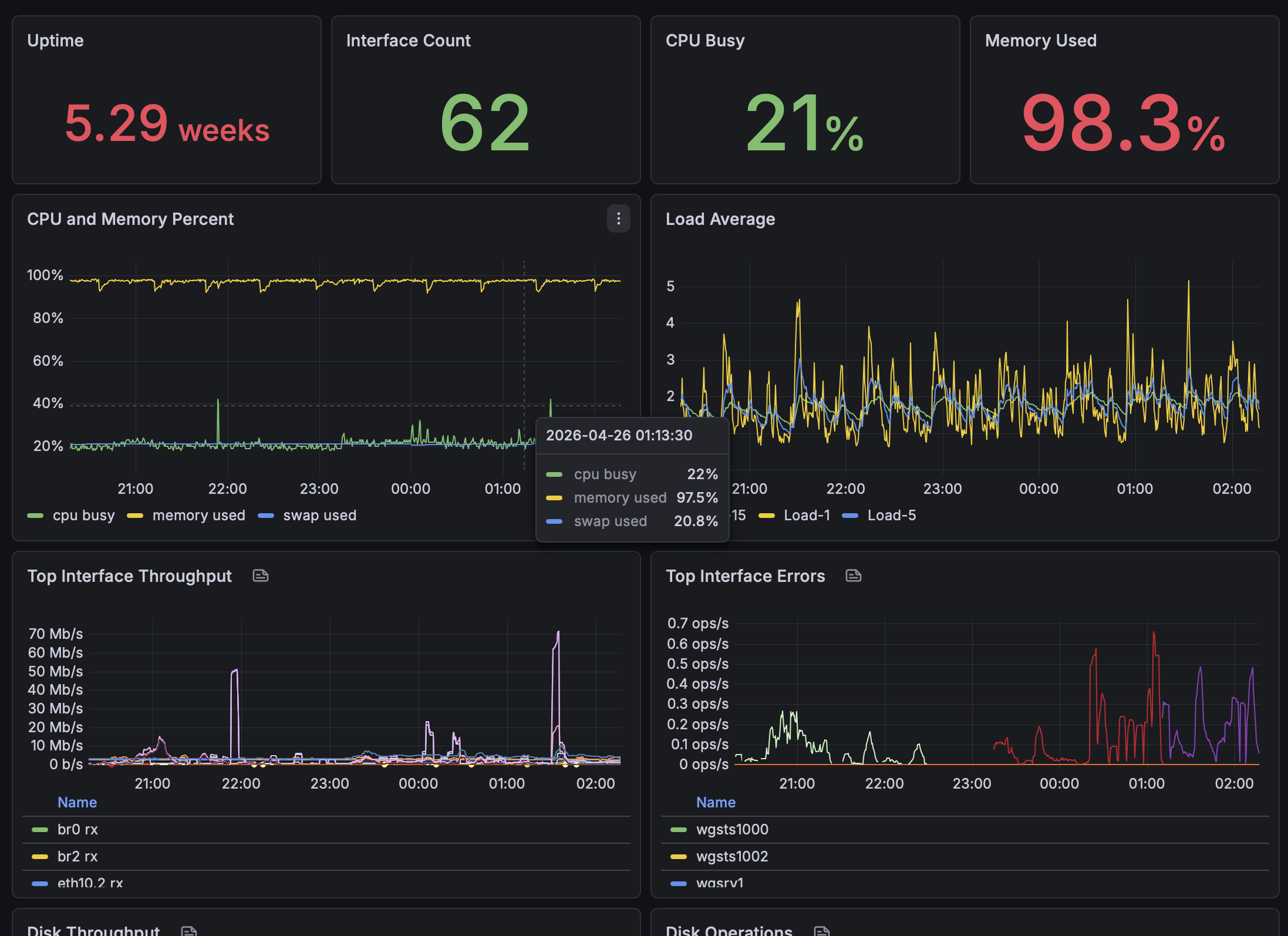This screenshot has height=936, width=1288.
Task: Click the Memory Used panel title
Action: point(1040,41)
